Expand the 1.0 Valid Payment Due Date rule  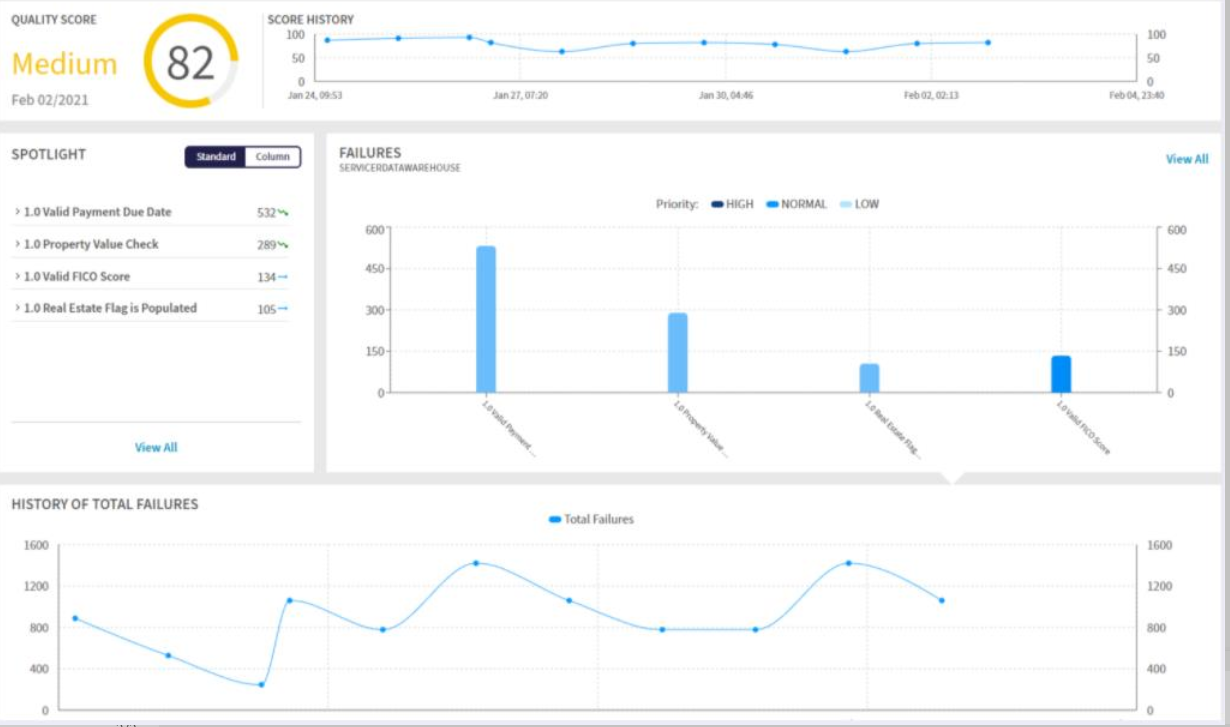18,212
